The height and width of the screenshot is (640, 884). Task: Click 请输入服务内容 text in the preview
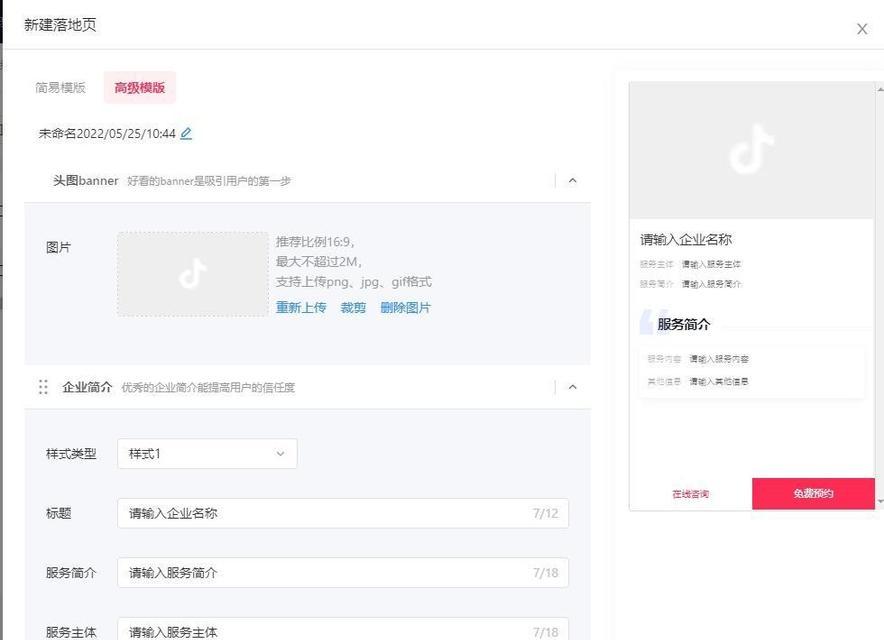(x=719, y=359)
